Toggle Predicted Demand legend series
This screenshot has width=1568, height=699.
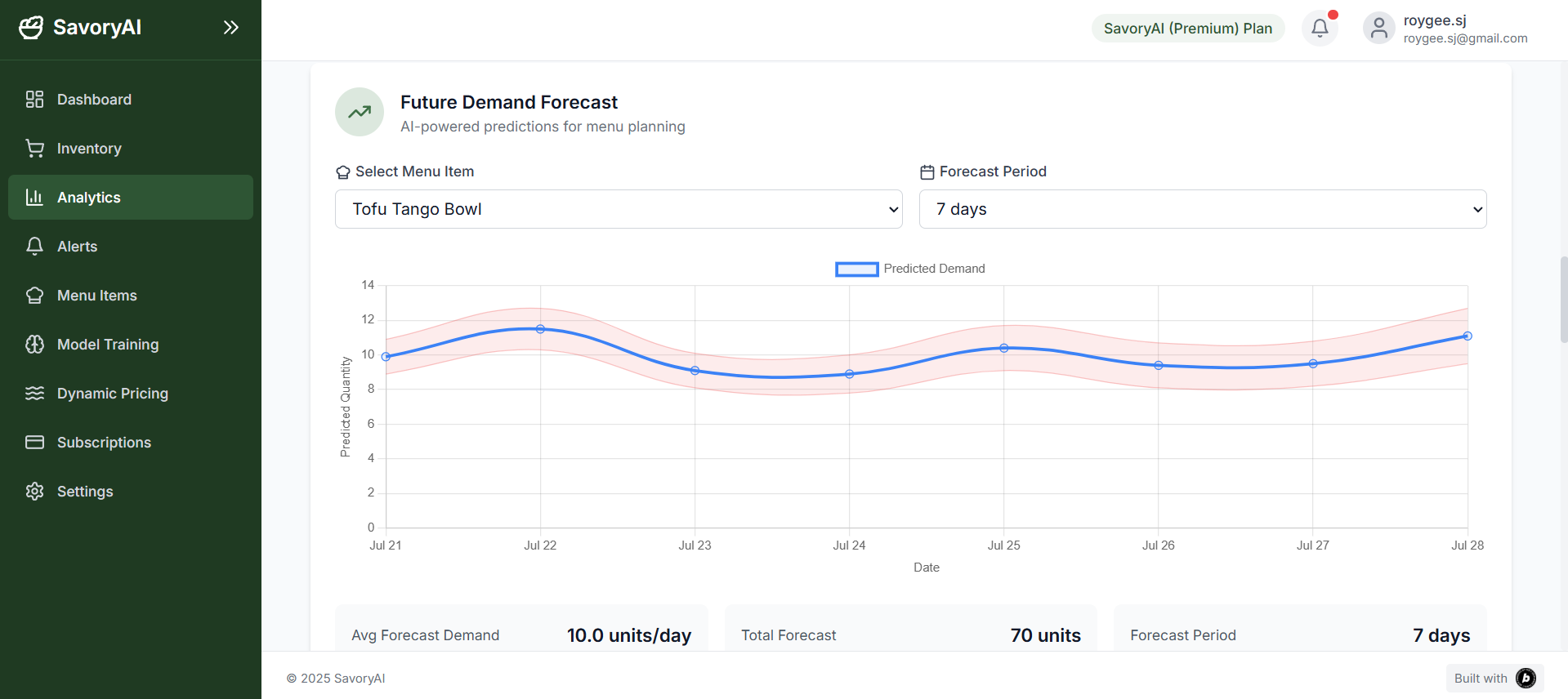coord(909,269)
